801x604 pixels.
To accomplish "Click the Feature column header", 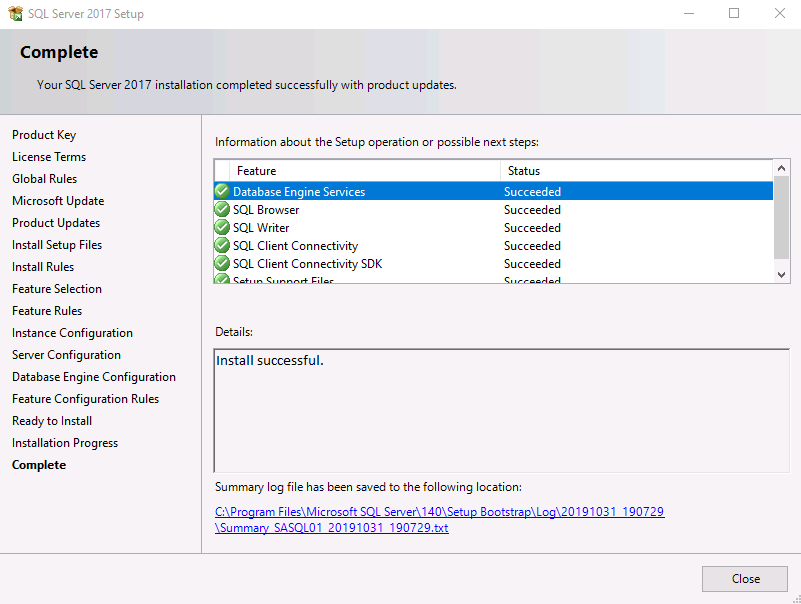I will [x=365, y=171].
